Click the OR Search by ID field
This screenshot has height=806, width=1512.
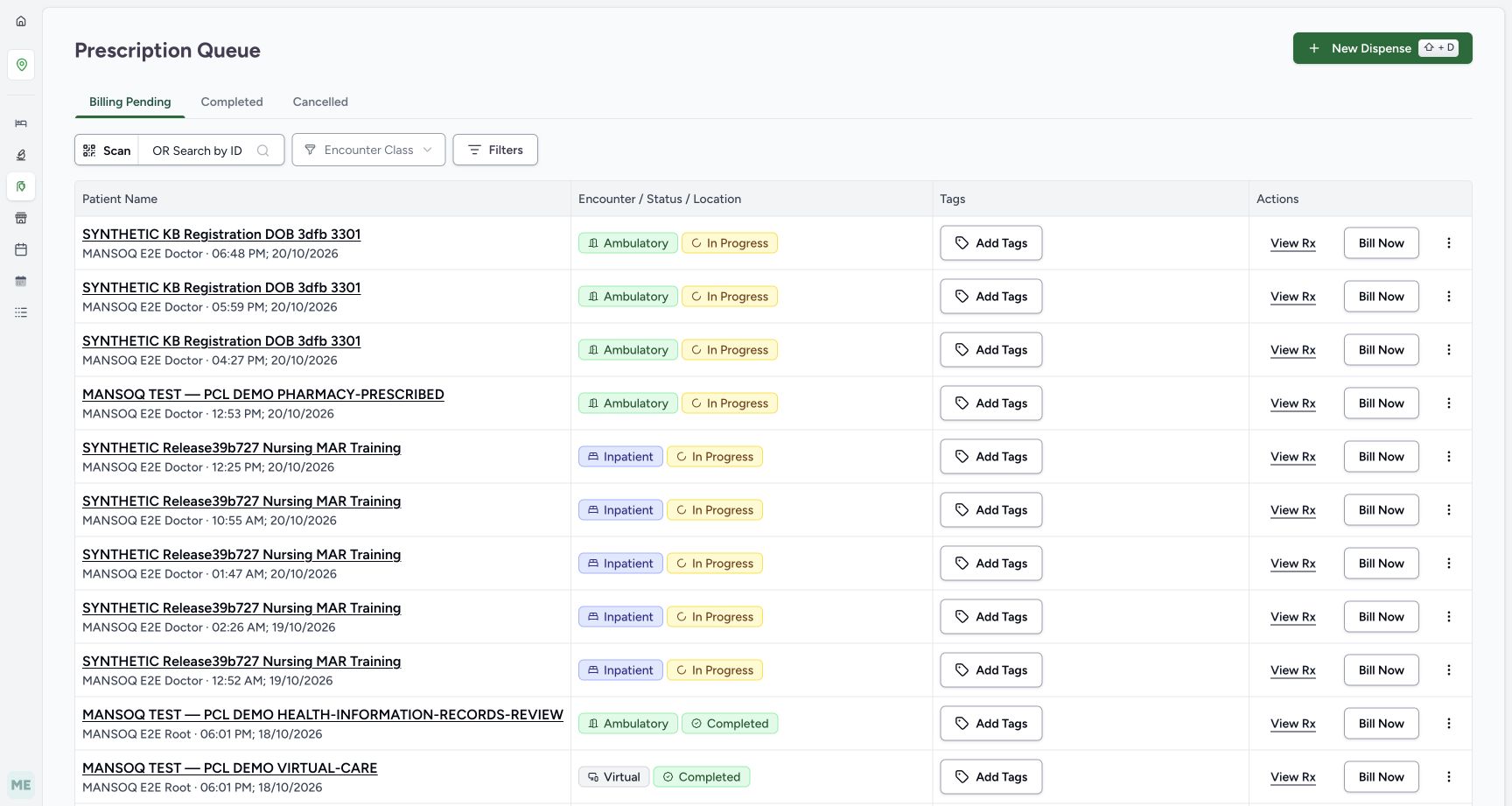[211, 151]
